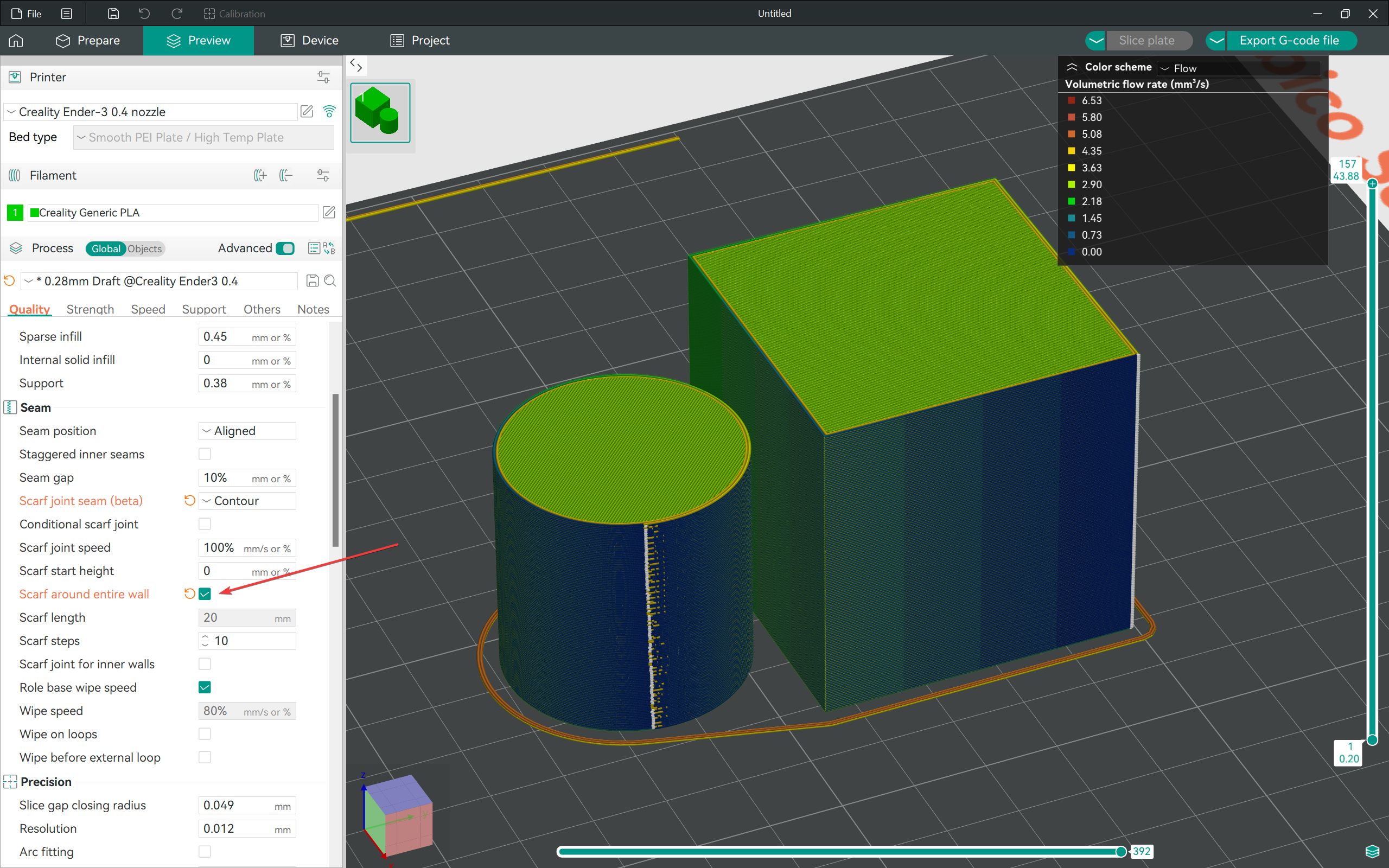
Task: Toggle Wipe on loops checkbox
Action: click(204, 734)
